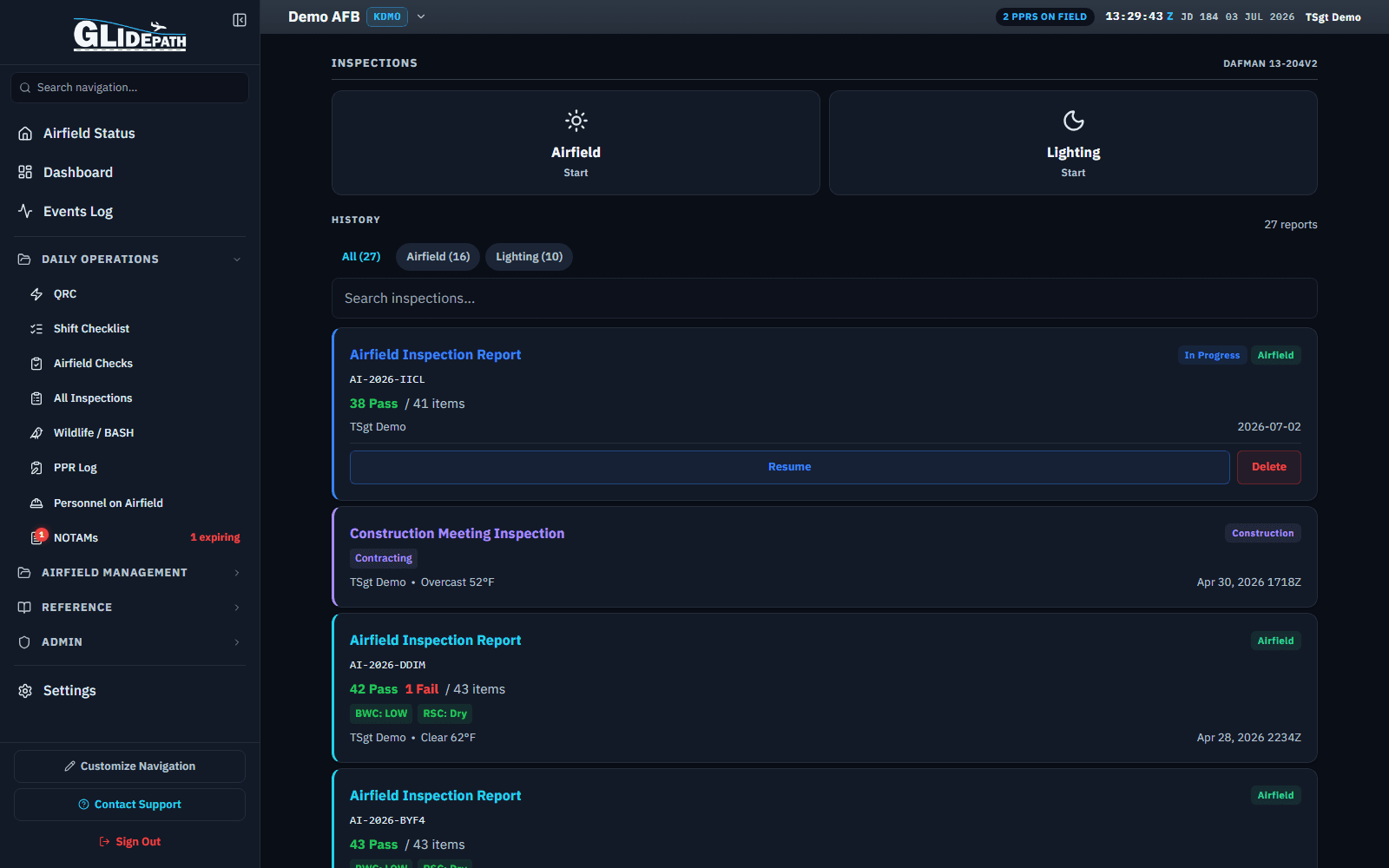
Task: Expand the Reference section
Action: click(130, 608)
